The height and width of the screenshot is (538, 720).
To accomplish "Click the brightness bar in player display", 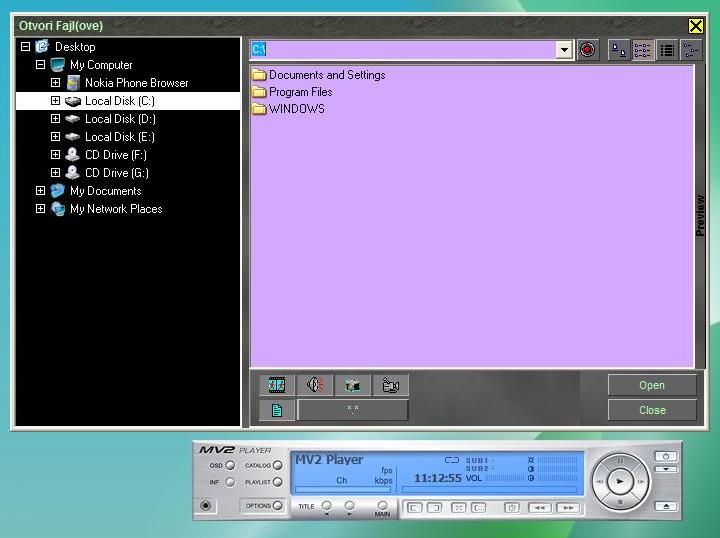I will pos(557,460).
